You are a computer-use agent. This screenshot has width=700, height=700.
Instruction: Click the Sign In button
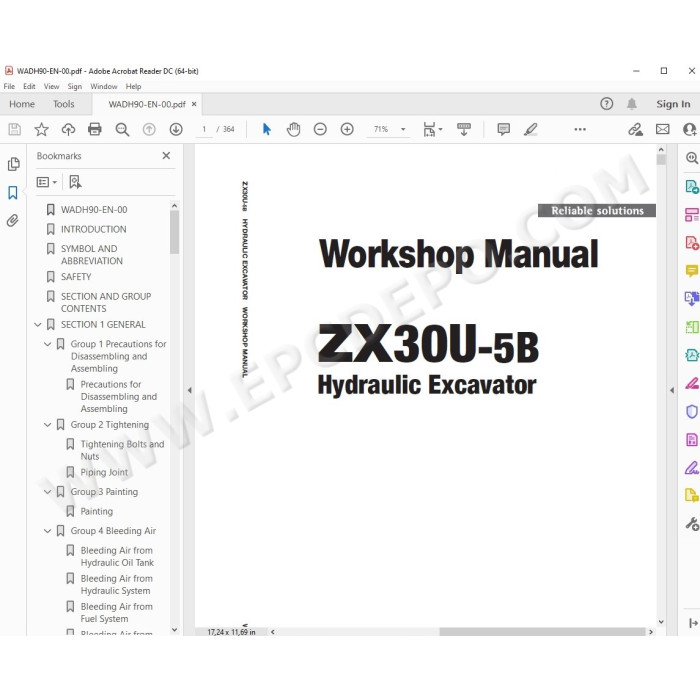click(673, 104)
